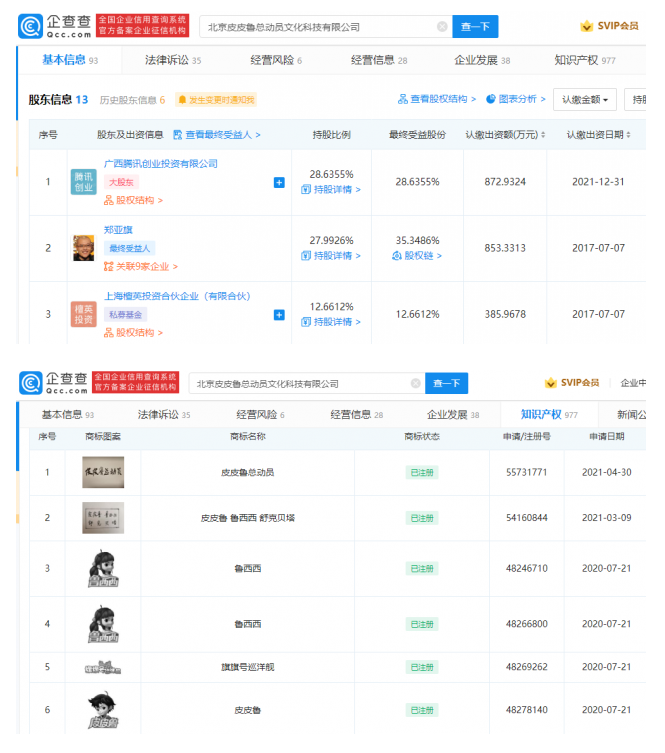Open 皮皮鲁 trademark character image
This screenshot has height=753, width=665.
(x=103, y=710)
